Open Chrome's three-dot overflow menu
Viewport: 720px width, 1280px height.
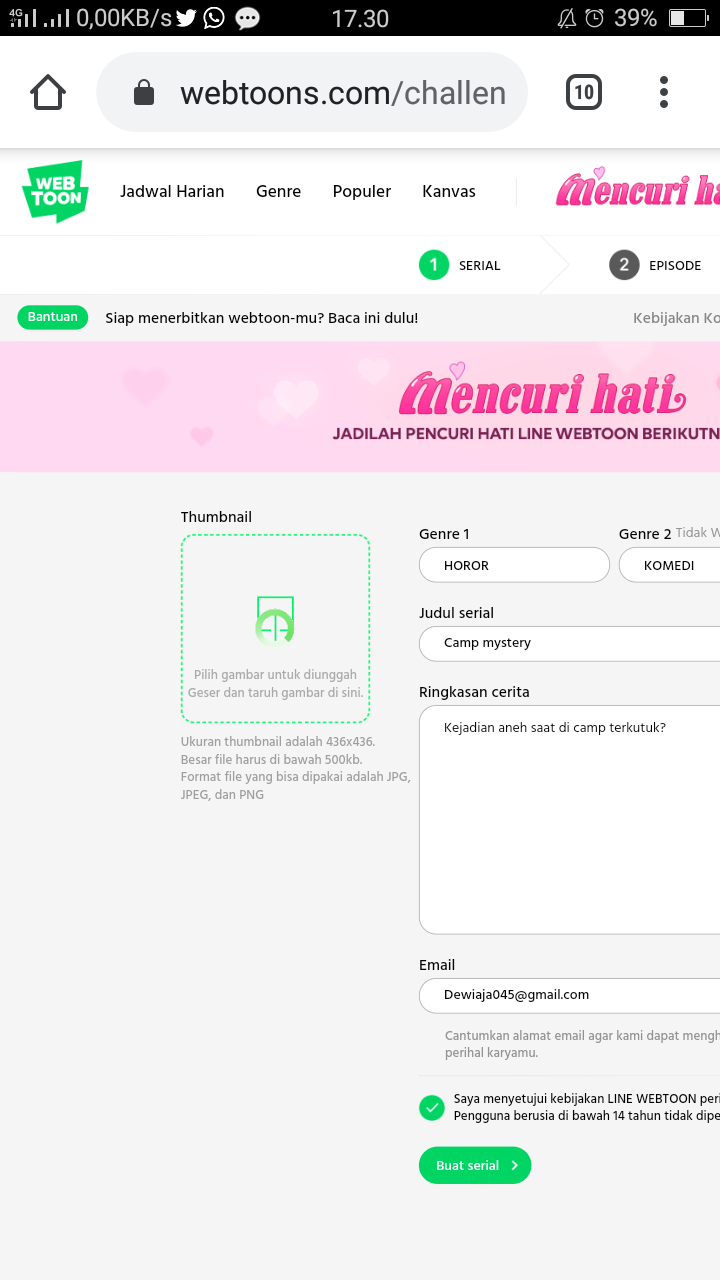click(x=663, y=93)
